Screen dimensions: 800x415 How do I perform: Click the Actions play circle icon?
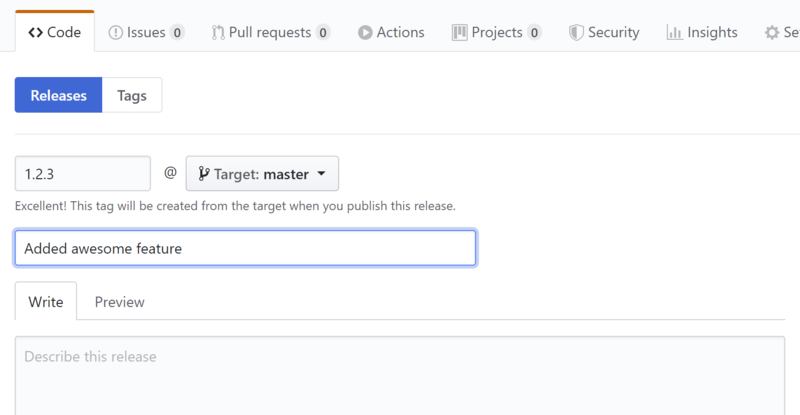[x=365, y=32]
